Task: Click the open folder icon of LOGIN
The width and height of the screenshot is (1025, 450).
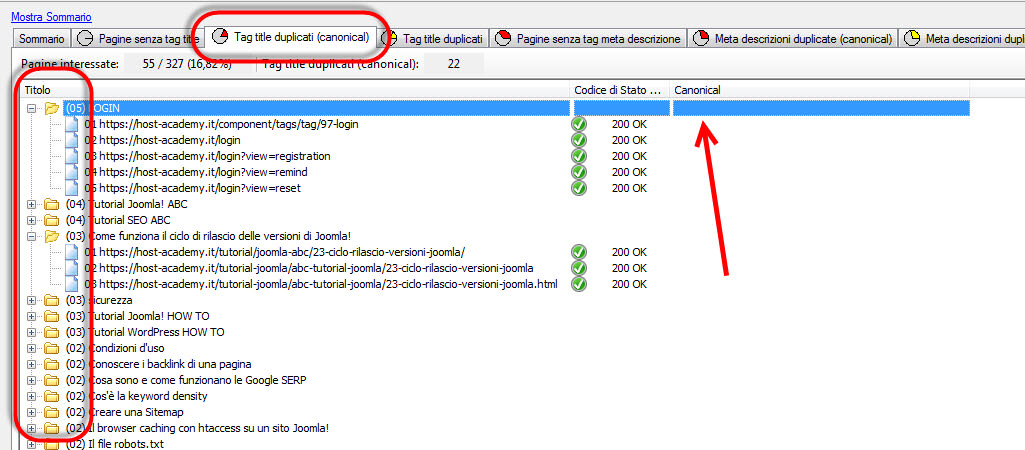Action: tap(52, 109)
